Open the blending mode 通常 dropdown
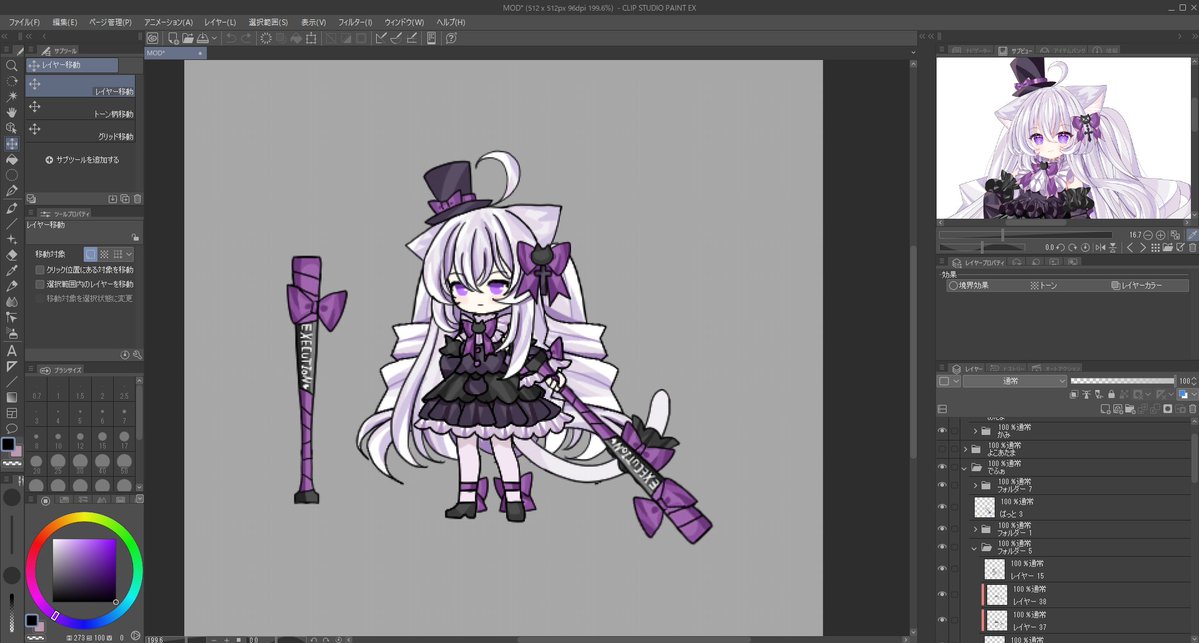The width and height of the screenshot is (1199, 643). pyautogui.click(x=1015, y=381)
